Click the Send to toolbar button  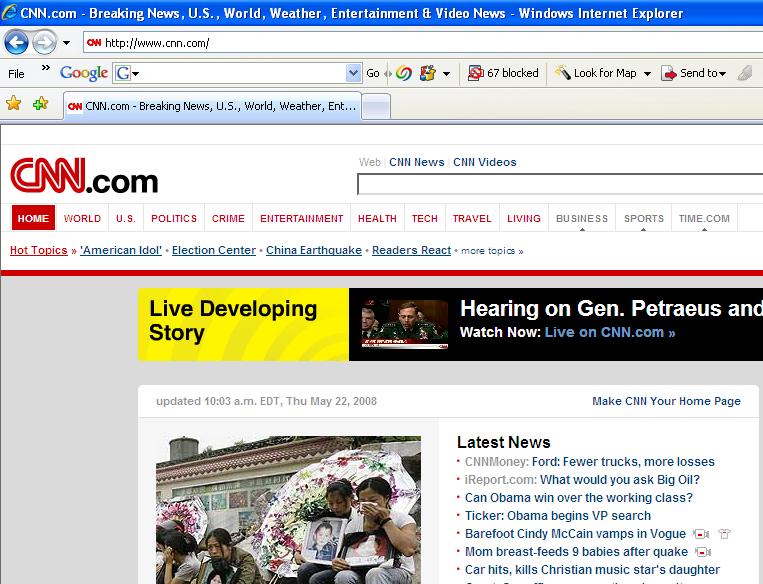coord(692,73)
